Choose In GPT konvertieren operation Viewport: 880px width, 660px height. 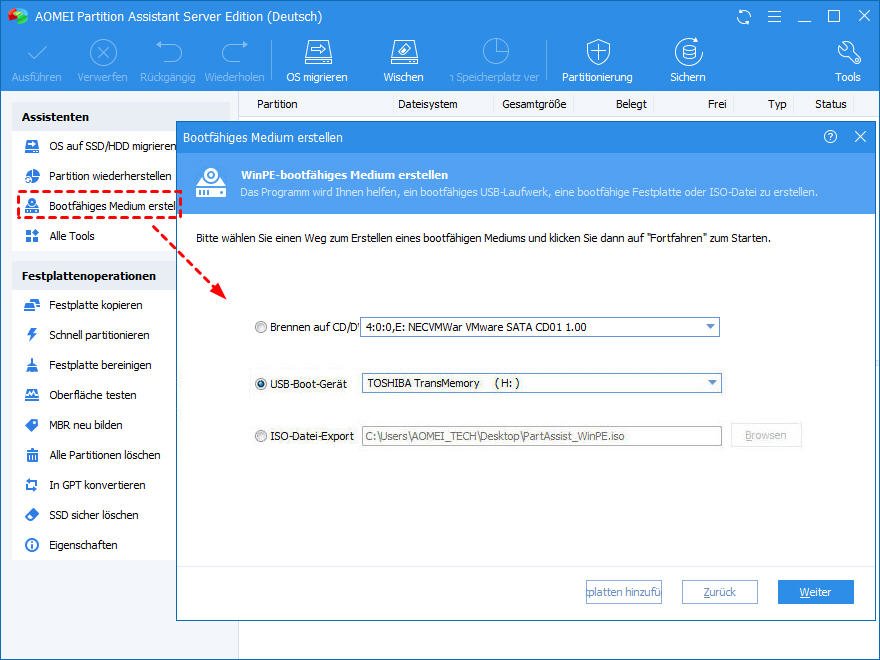[85, 485]
